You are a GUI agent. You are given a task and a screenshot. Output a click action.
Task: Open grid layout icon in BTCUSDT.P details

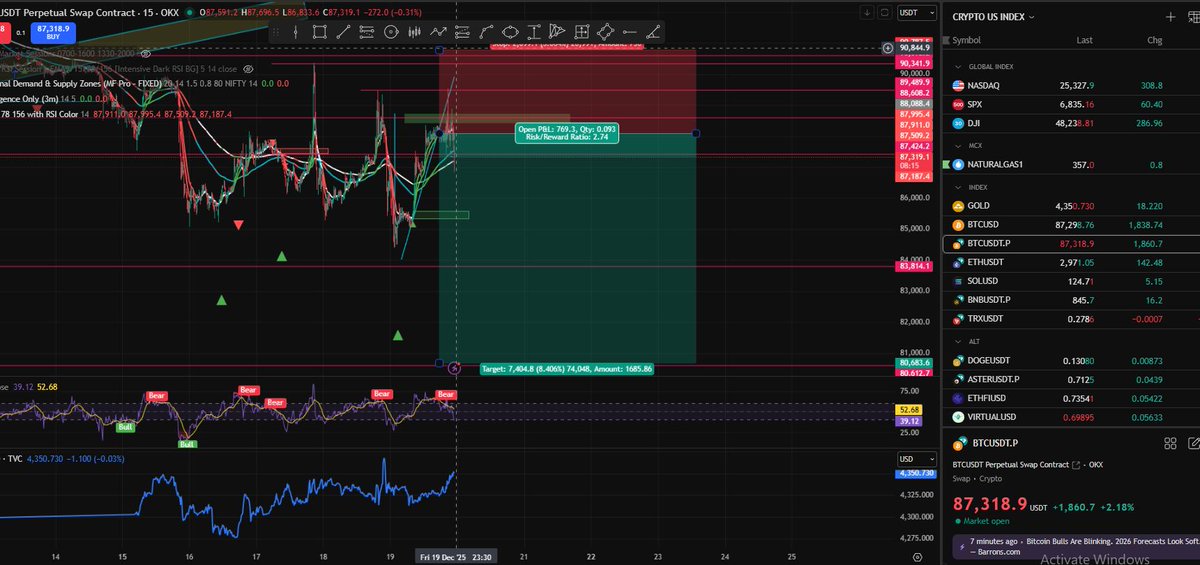click(x=1171, y=443)
